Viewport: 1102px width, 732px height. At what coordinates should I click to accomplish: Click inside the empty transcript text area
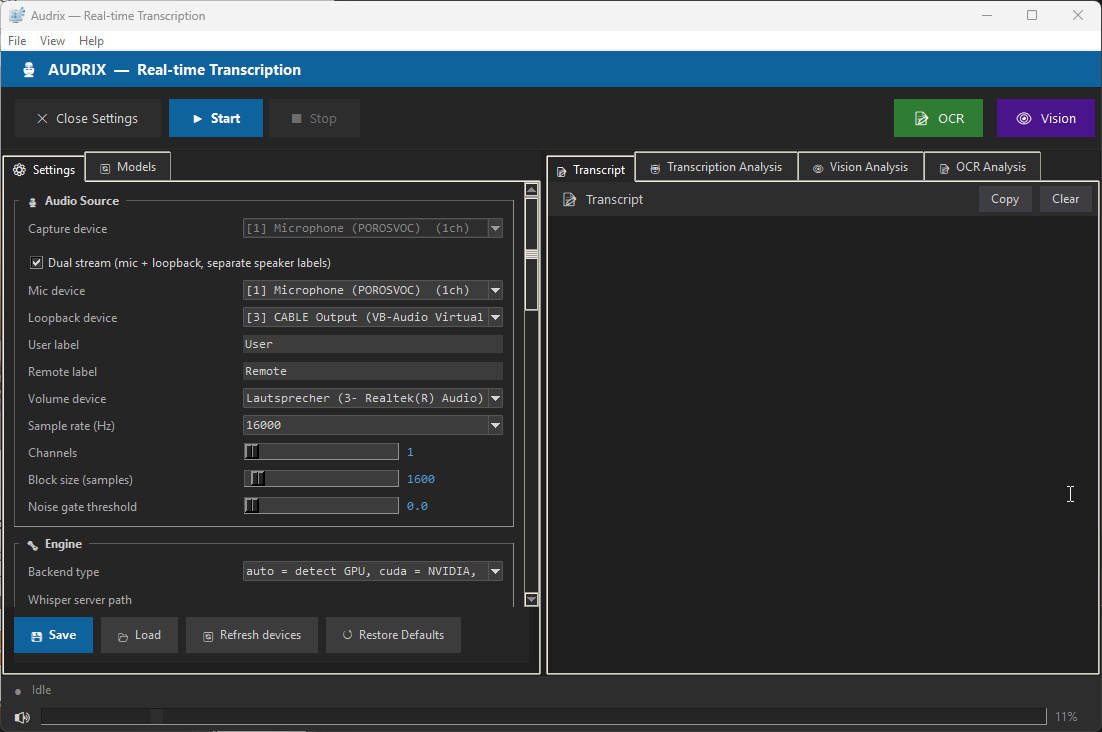point(823,443)
